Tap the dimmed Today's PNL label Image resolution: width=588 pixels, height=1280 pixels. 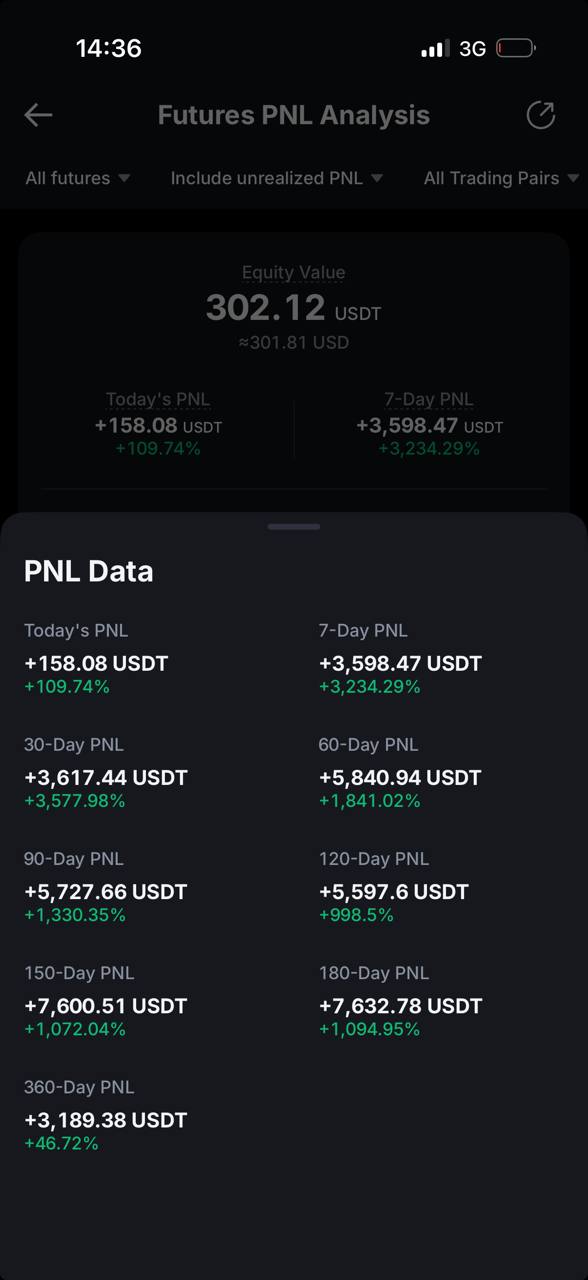158,399
